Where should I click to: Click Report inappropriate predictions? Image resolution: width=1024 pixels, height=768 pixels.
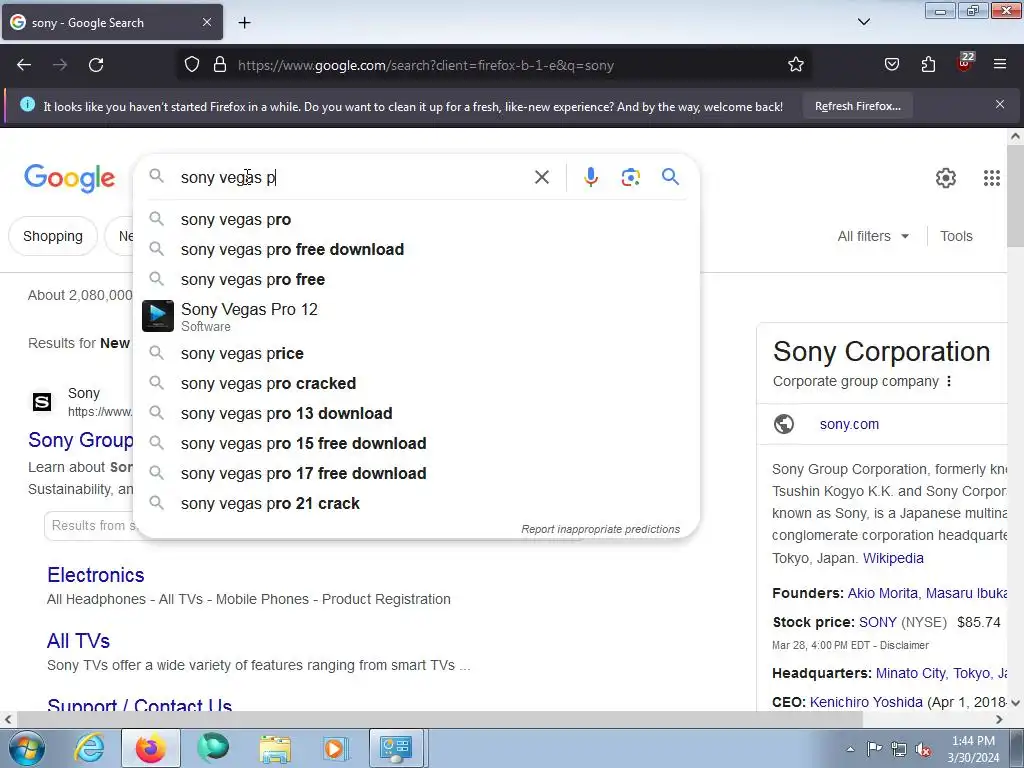point(600,529)
